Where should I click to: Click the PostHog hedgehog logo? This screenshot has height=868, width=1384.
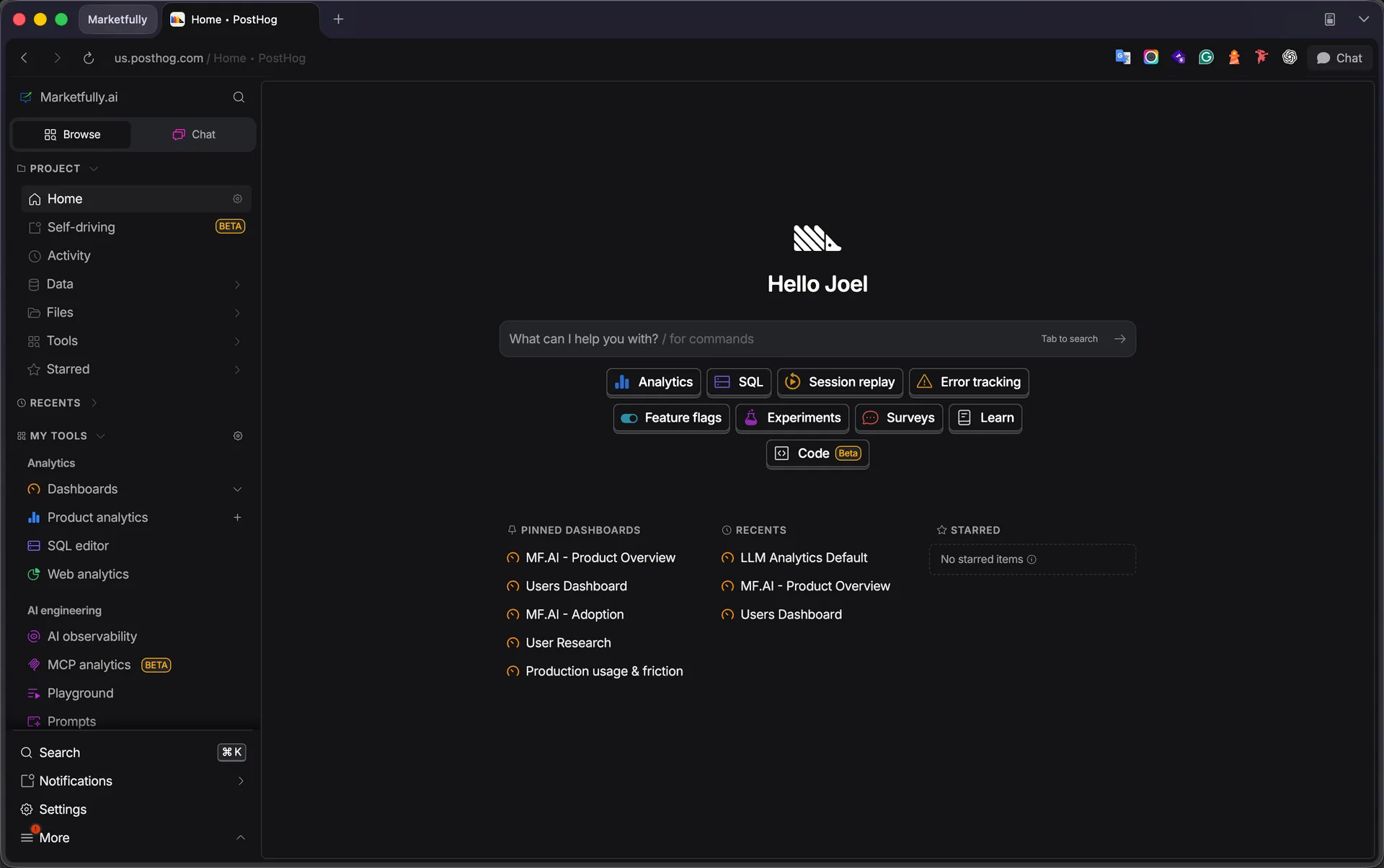(x=817, y=239)
